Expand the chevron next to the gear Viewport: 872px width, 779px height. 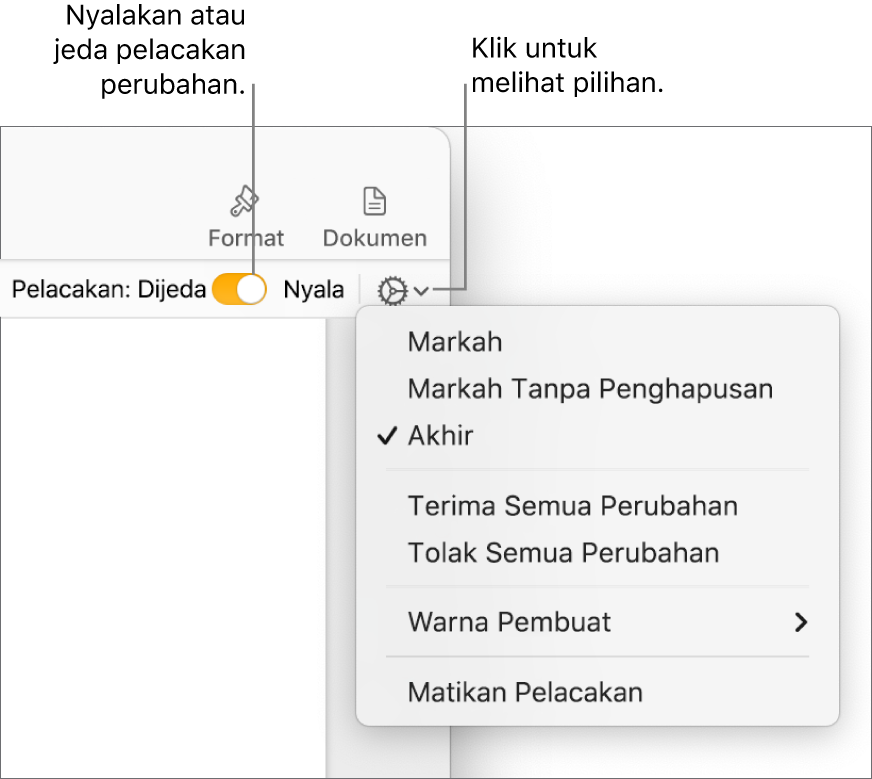[422, 291]
